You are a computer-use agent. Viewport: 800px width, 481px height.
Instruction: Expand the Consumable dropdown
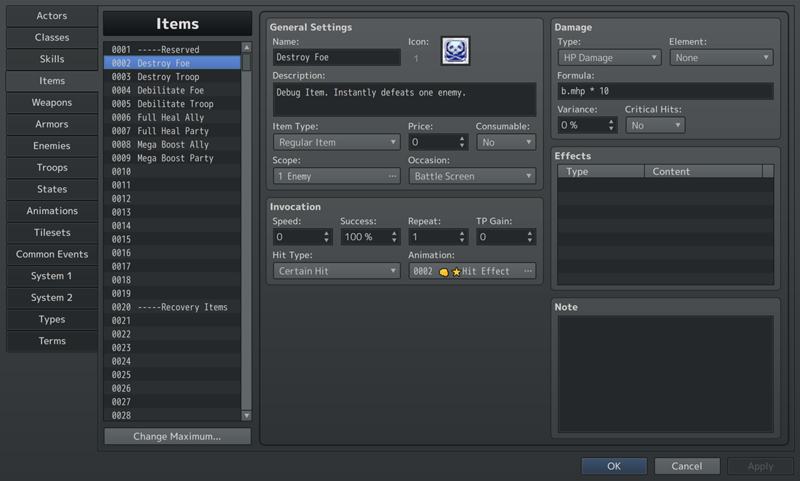505,143
